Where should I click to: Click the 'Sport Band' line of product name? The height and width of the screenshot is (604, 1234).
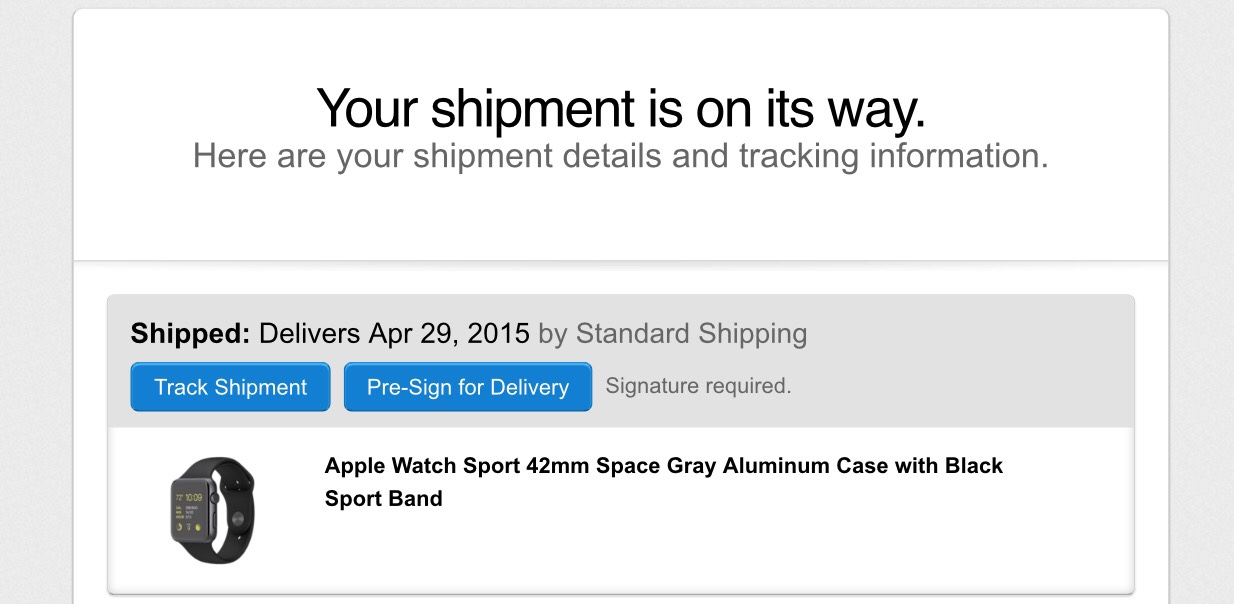click(384, 498)
